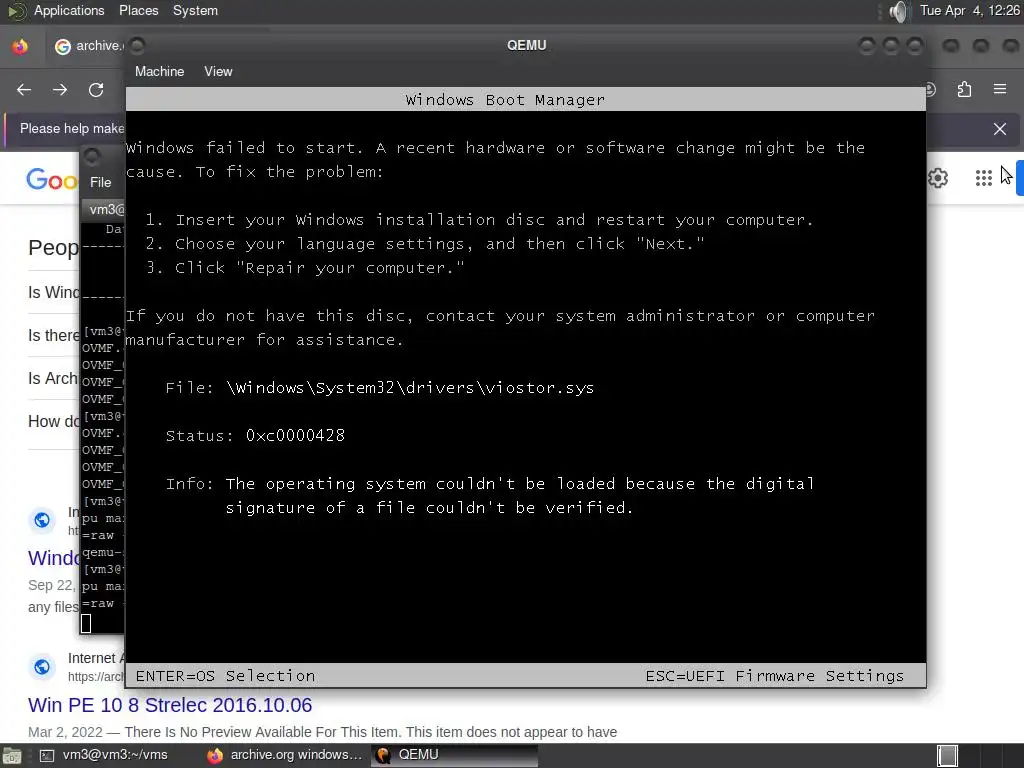
Task: Click the applications menu logo icon
Action: pyautogui.click(x=16, y=10)
